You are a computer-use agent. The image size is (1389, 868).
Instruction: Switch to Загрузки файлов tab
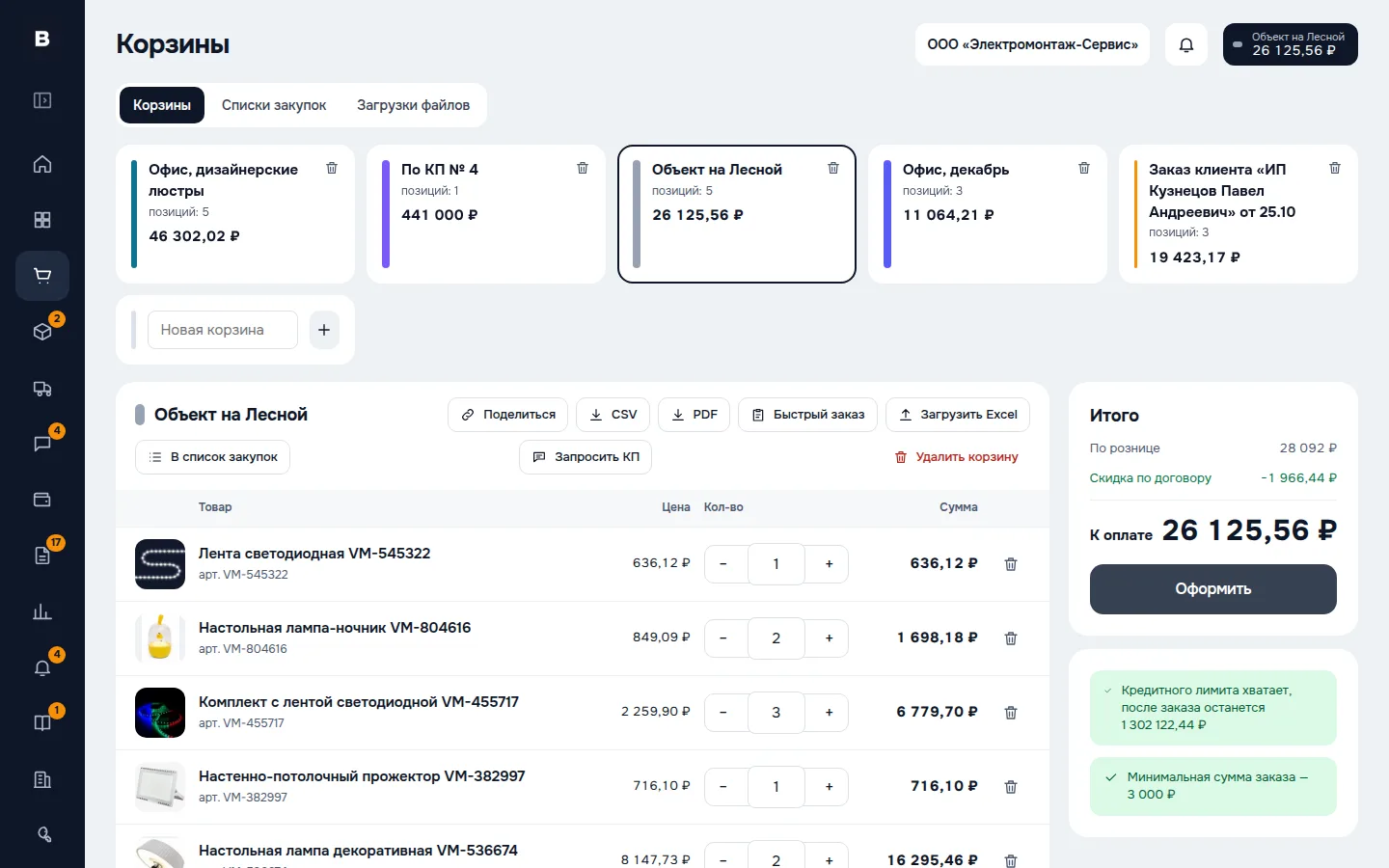(x=413, y=105)
